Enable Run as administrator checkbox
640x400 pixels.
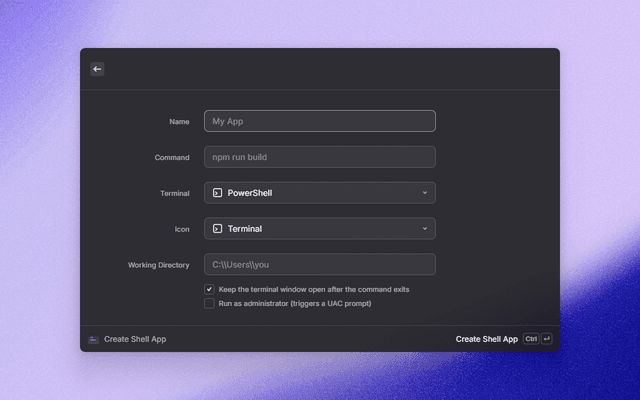209,303
